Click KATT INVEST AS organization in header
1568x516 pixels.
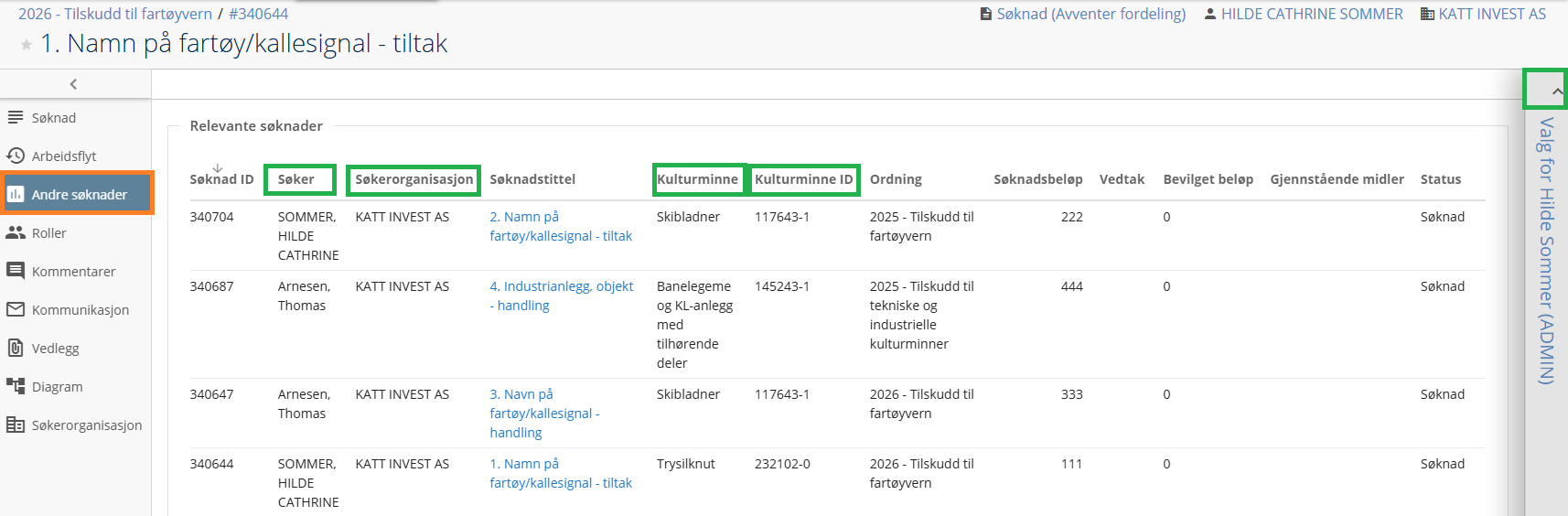click(x=1491, y=14)
